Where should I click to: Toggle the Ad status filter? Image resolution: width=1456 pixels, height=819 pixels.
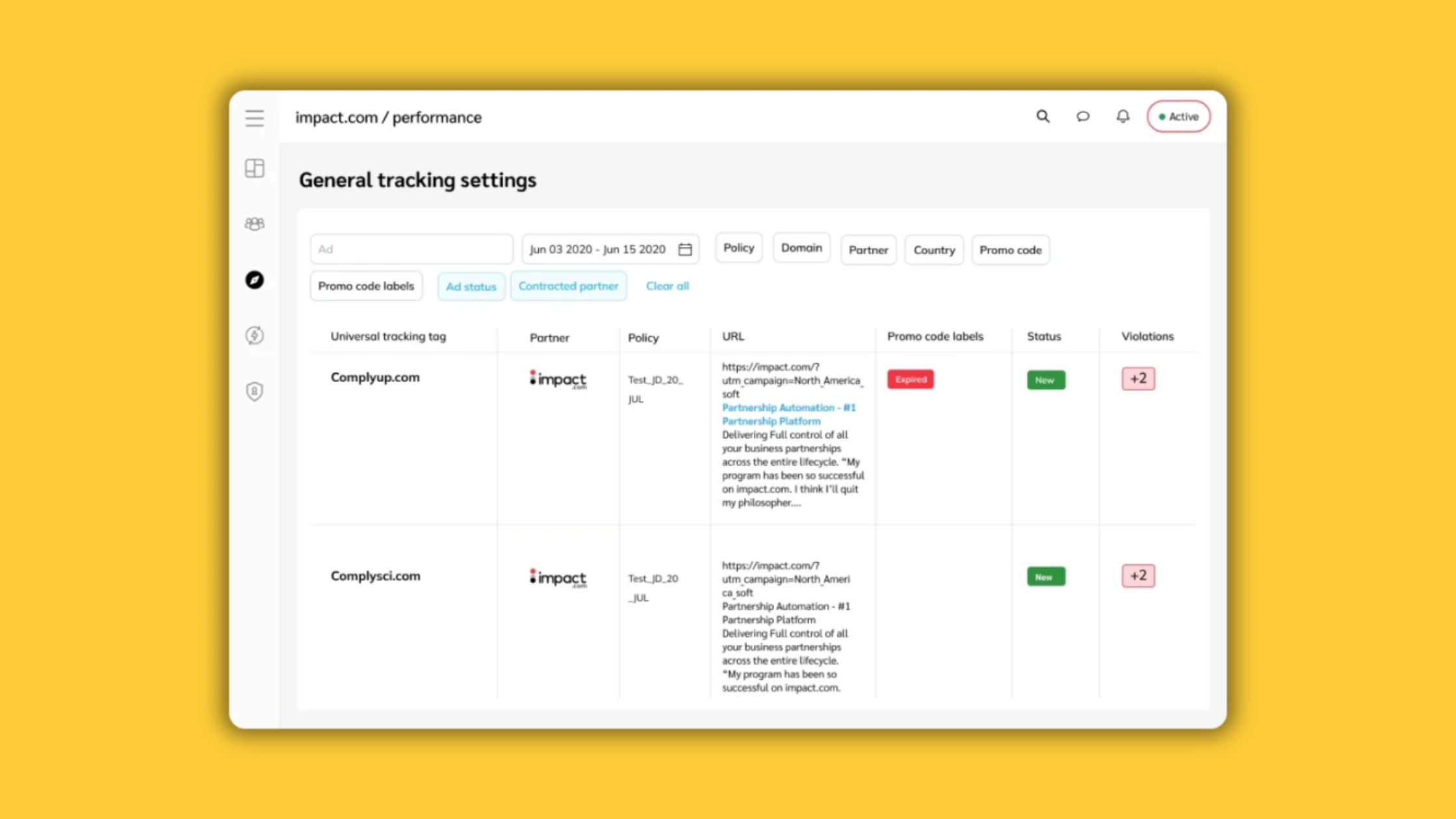coord(471,286)
